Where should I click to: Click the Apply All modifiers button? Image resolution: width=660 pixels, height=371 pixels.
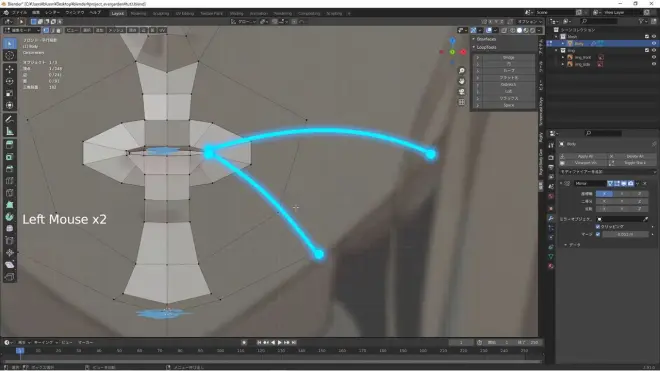point(585,156)
